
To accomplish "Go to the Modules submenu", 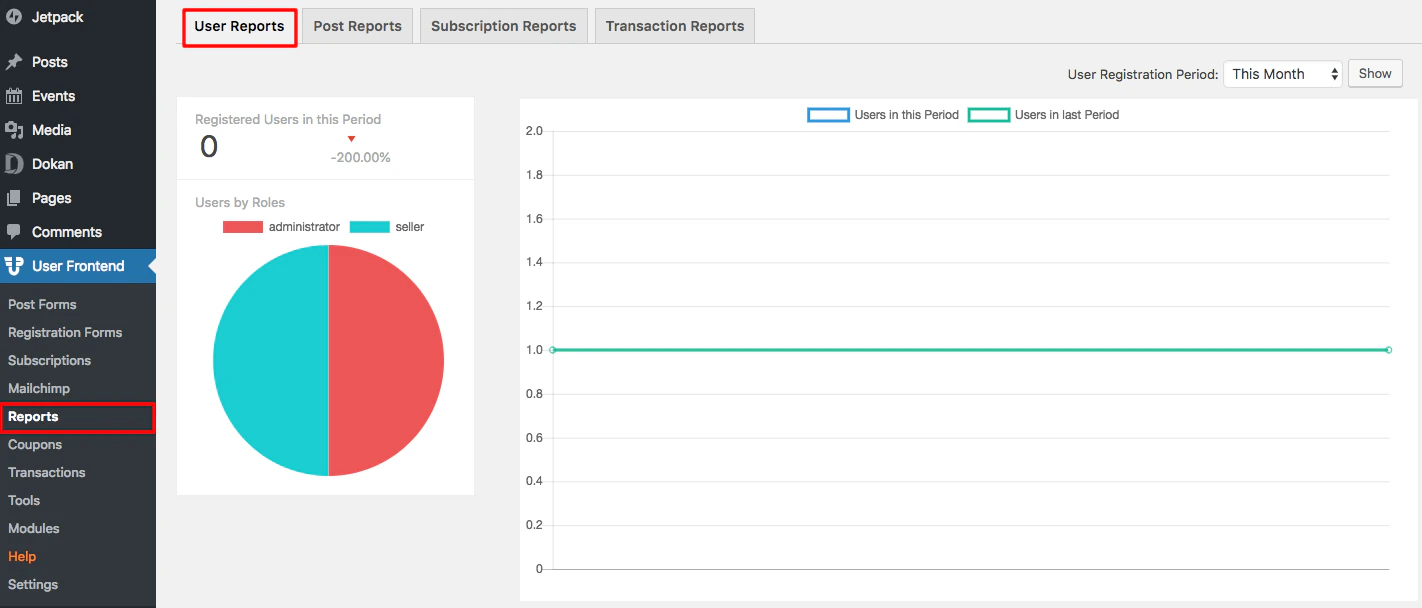I will point(34,528).
